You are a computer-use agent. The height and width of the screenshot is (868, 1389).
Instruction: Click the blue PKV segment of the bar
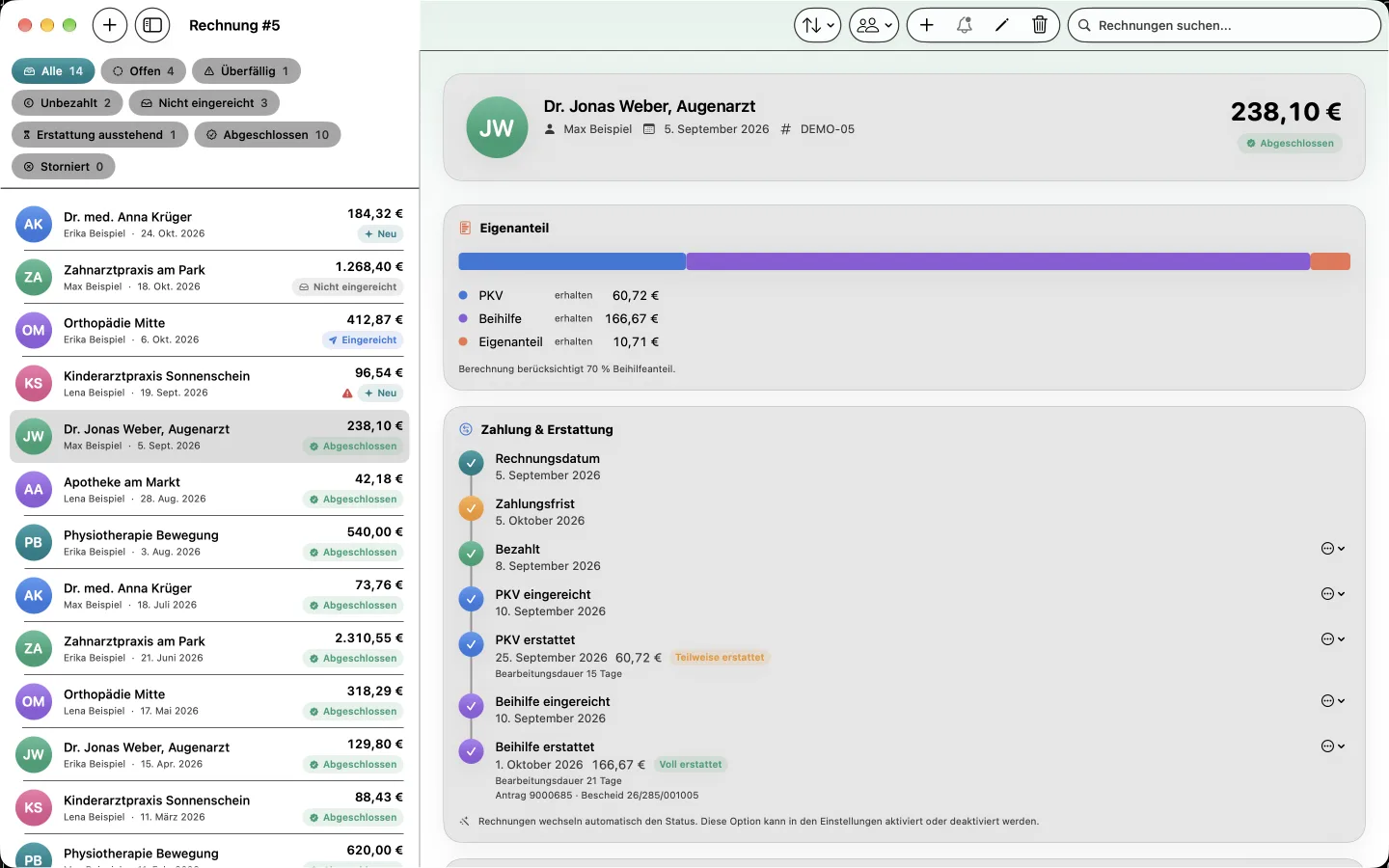tap(572, 261)
